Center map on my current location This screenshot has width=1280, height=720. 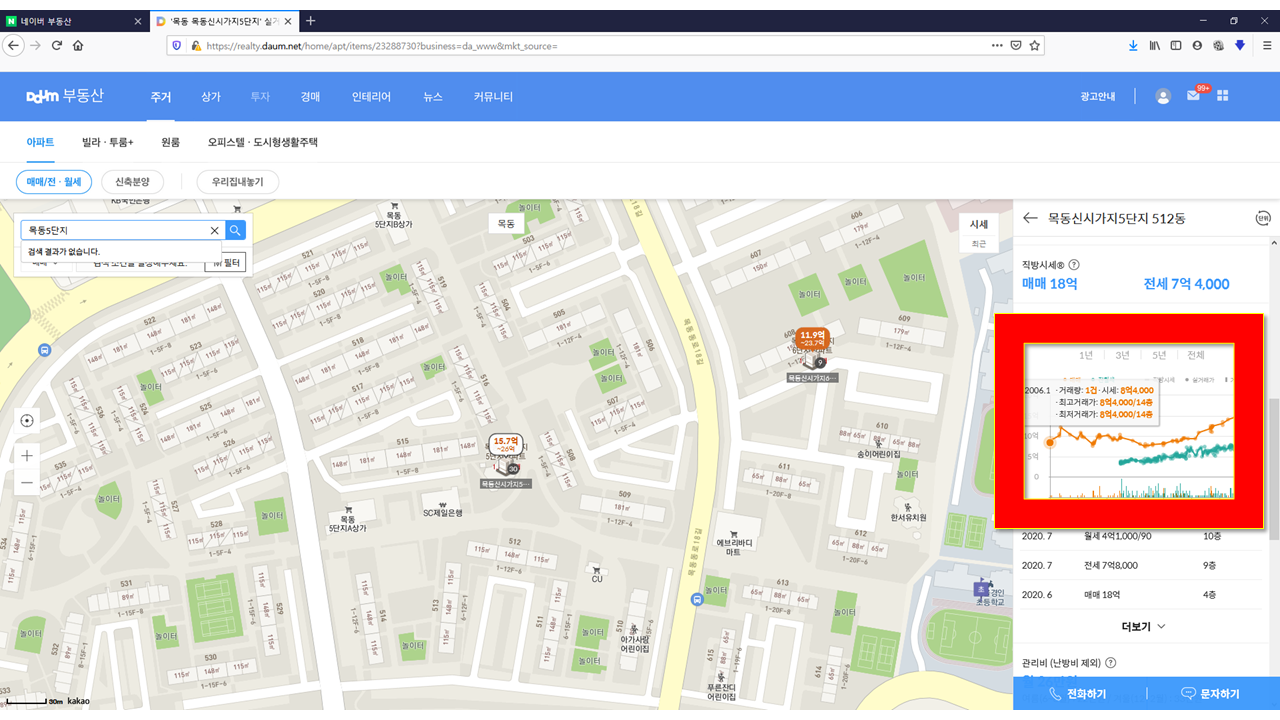point(27,420)
